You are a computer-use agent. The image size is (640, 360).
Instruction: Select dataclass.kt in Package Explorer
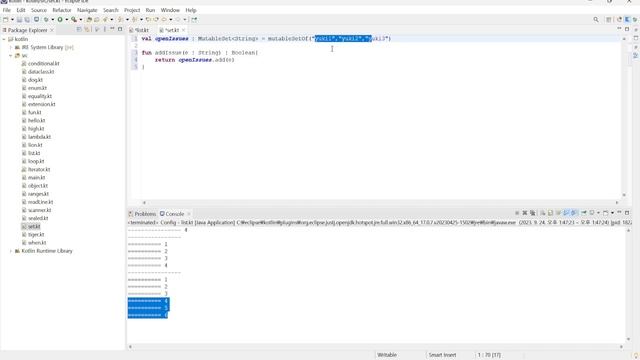[41, 72]
